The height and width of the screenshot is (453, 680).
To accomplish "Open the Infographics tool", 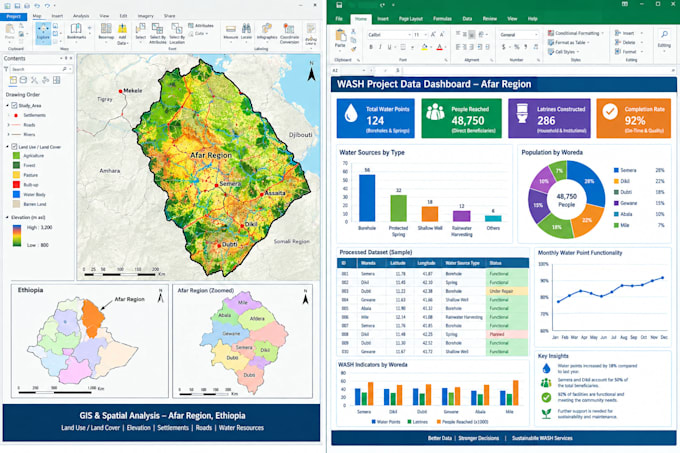I will (x=267, y=32).
